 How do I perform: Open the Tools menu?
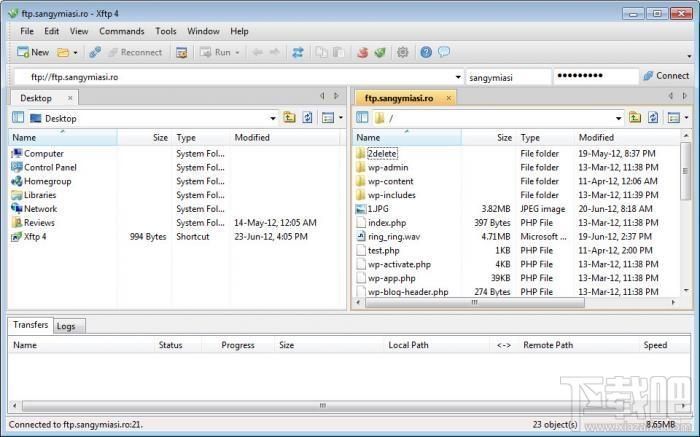166,31
